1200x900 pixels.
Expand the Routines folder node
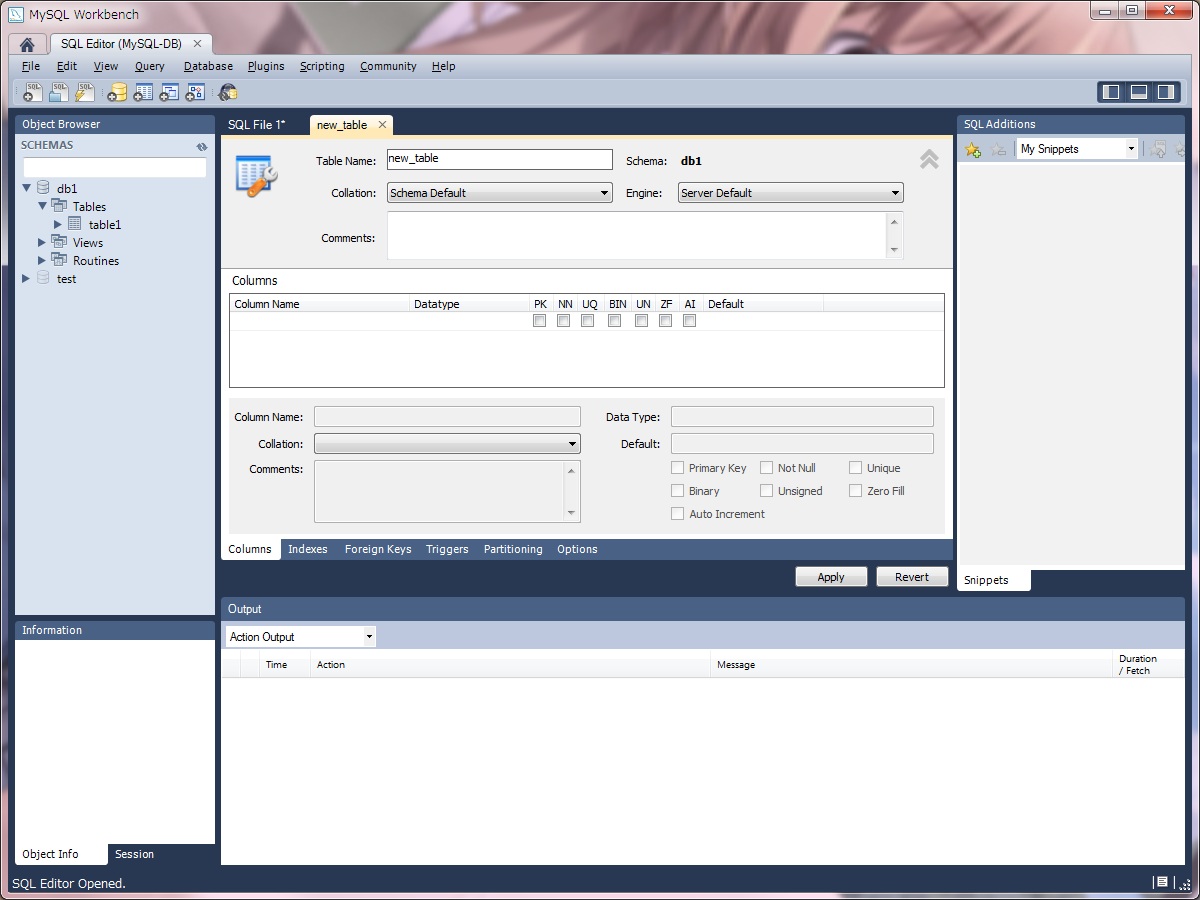[42, 260]
